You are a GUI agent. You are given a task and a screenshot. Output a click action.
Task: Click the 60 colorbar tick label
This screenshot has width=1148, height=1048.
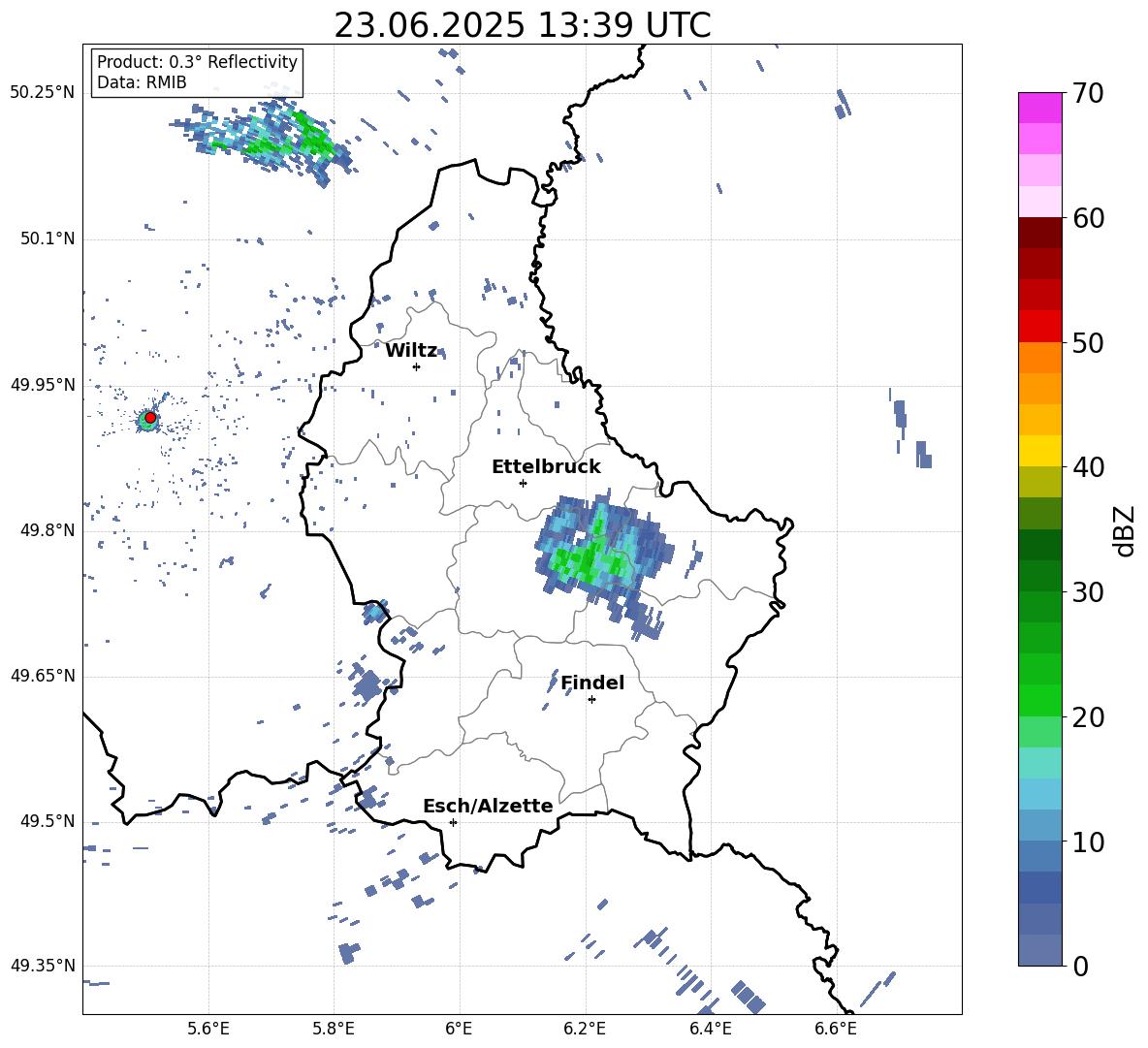[1088, 218]
